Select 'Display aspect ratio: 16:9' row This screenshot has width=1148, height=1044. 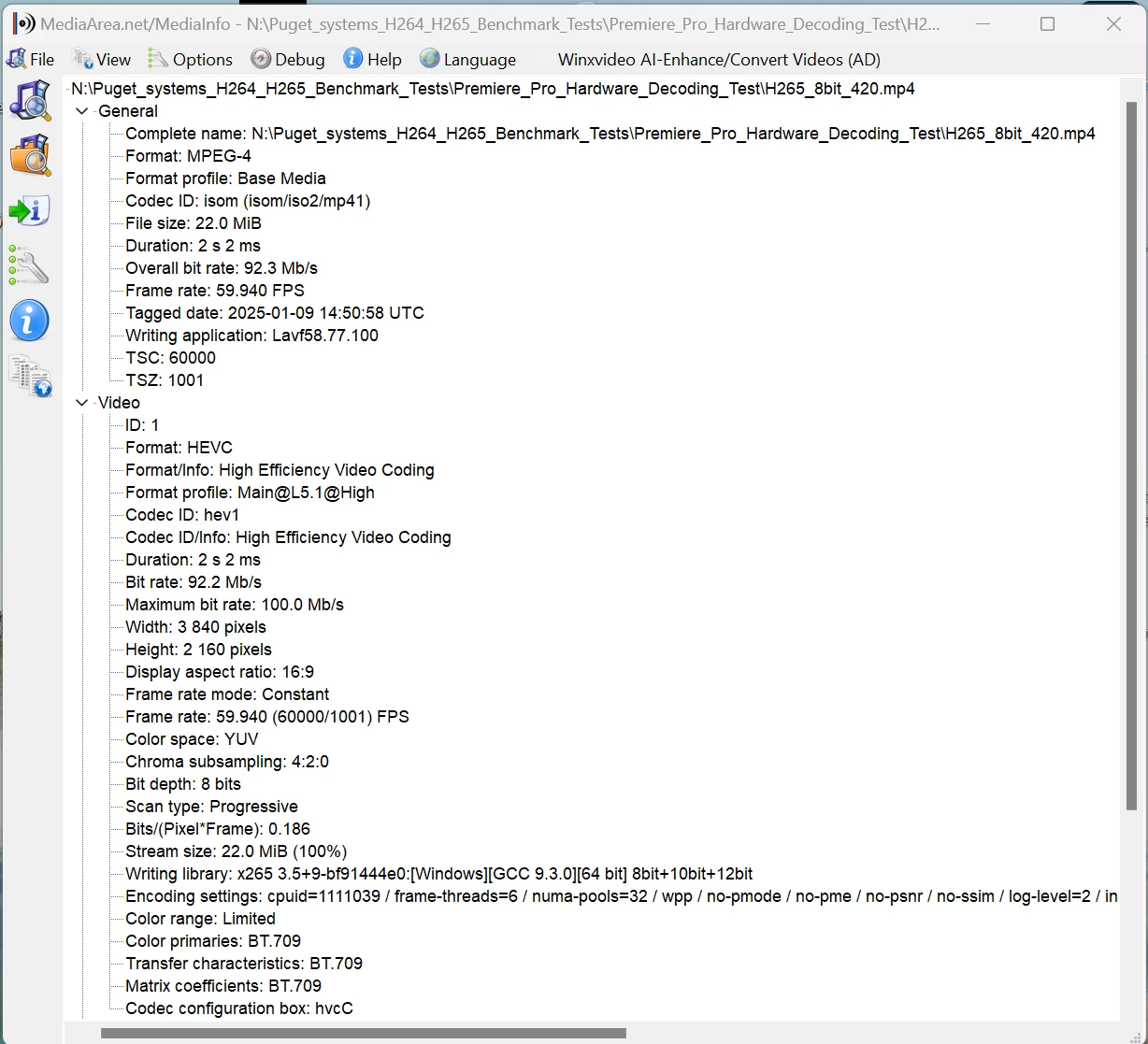click(x=220, y=672)
